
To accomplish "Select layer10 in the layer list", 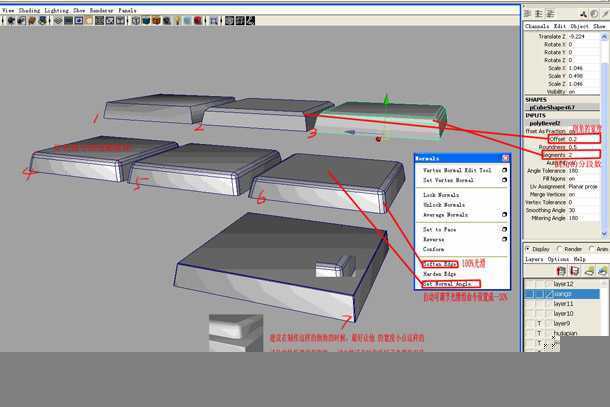I will 563,313.
